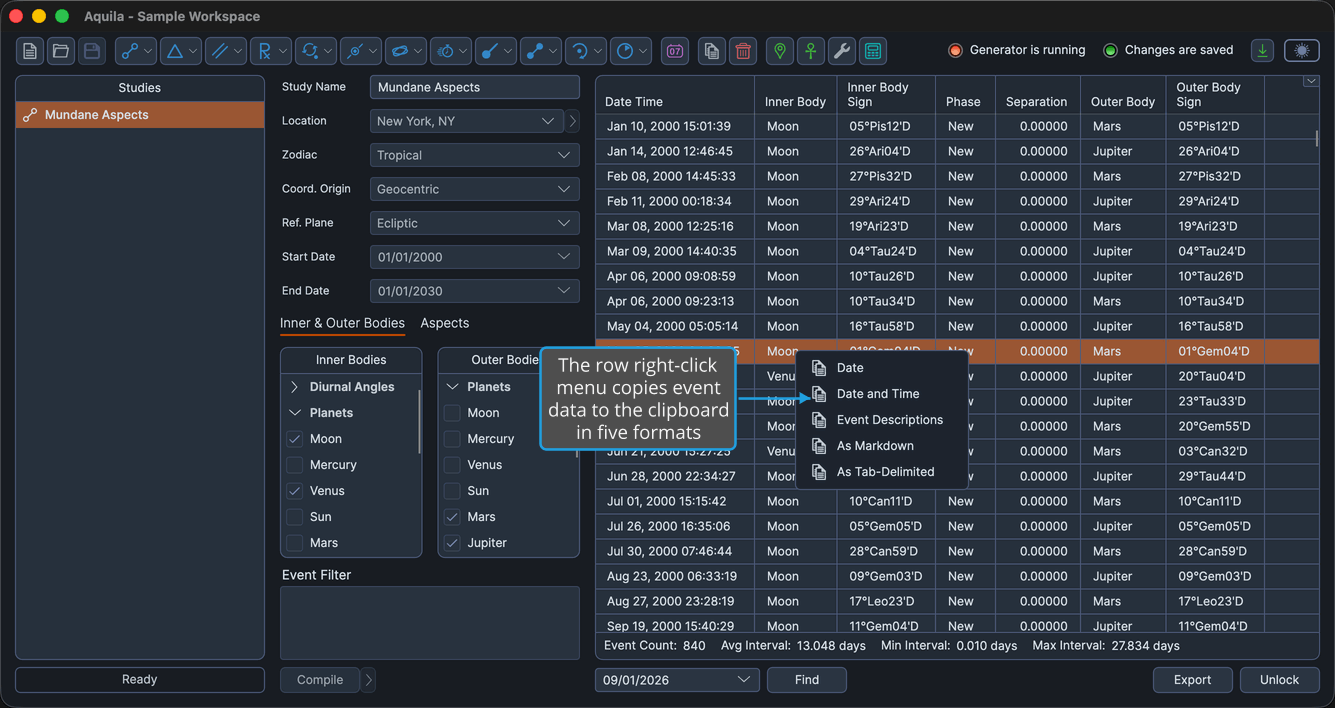This screenshot has width=1335, height=708.
Task: Click the purple calendar 07 icon
Action: 675,51
